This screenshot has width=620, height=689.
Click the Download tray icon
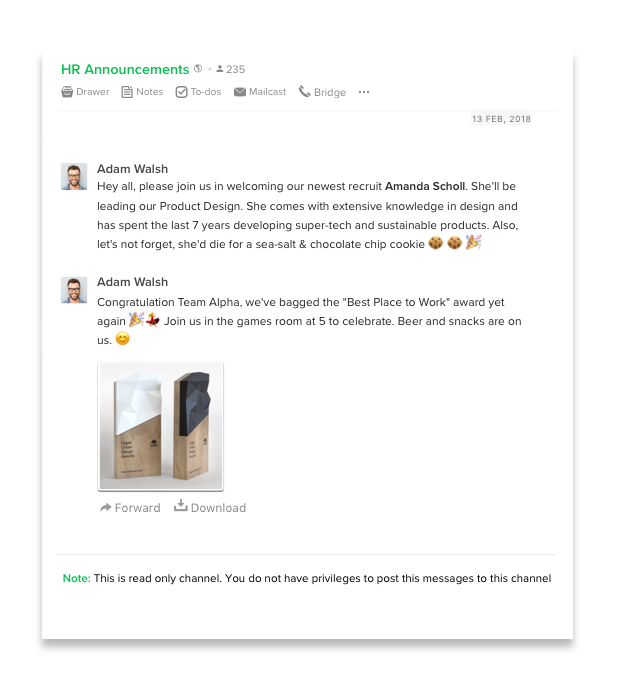point(181,506)
